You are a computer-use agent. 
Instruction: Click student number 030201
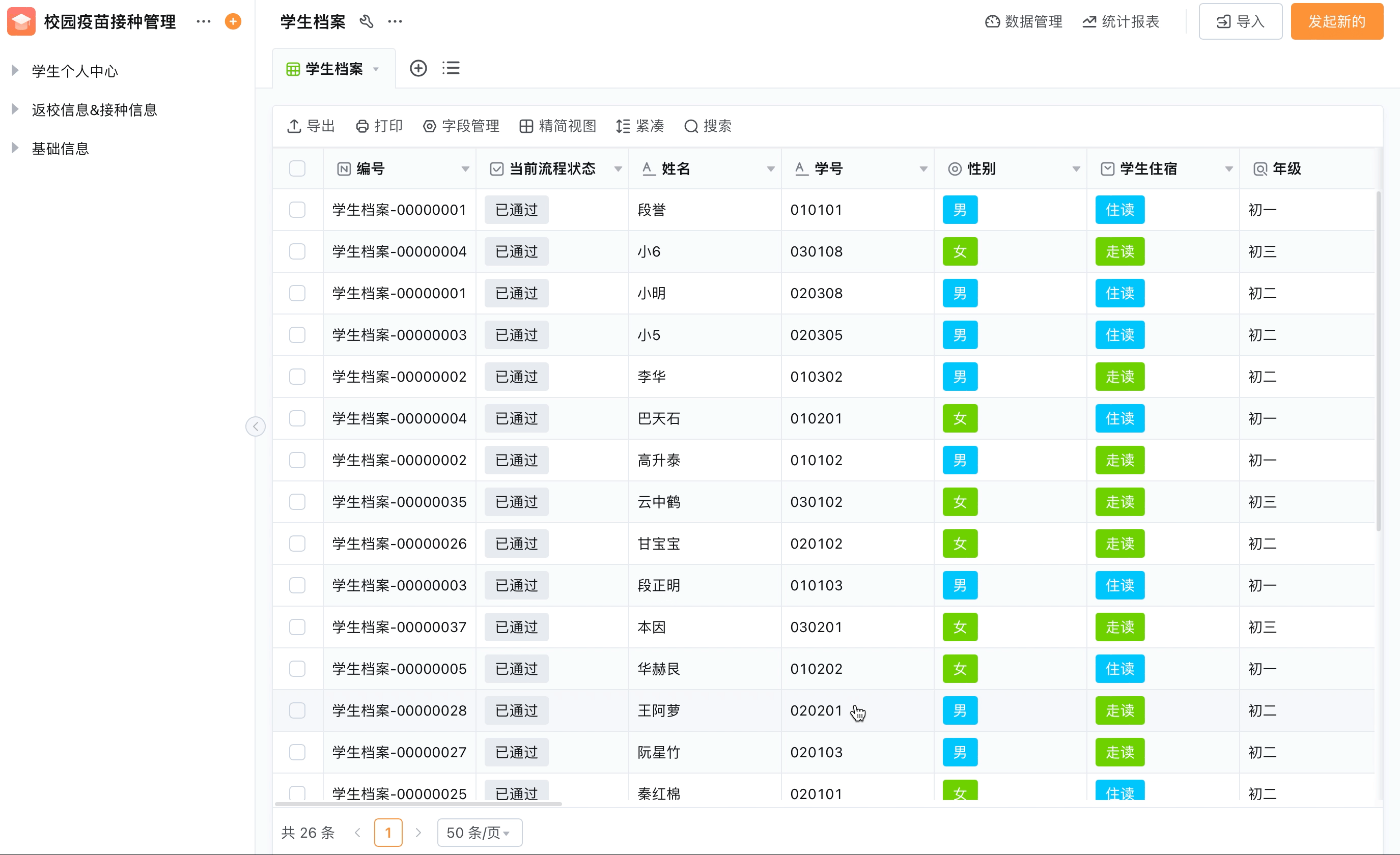(817, 627)
